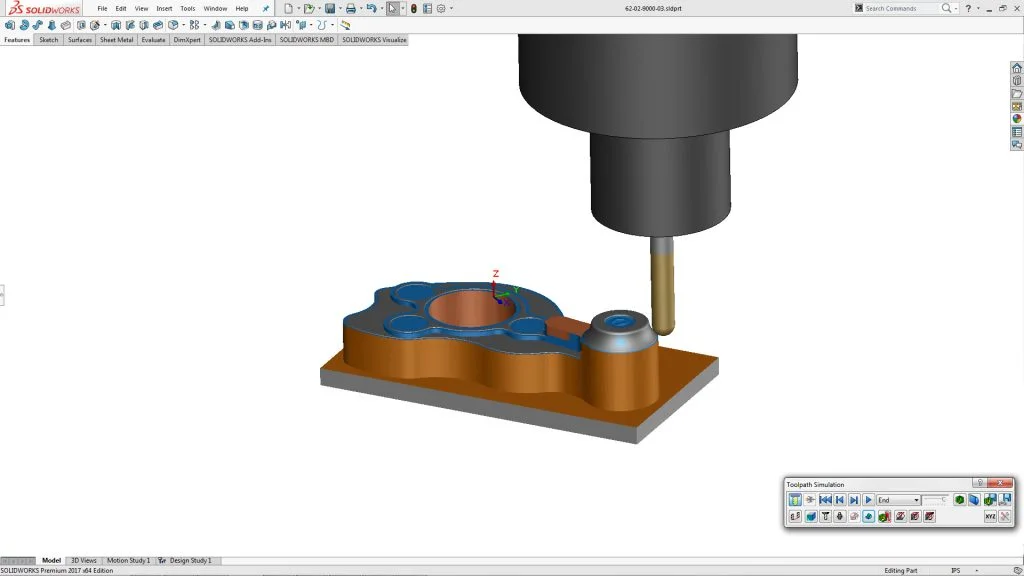Play the toolpath simulation
Image resolution: width=1024 pixels, height=576 pixels.
pyautogui.click(x=868, y=500)
